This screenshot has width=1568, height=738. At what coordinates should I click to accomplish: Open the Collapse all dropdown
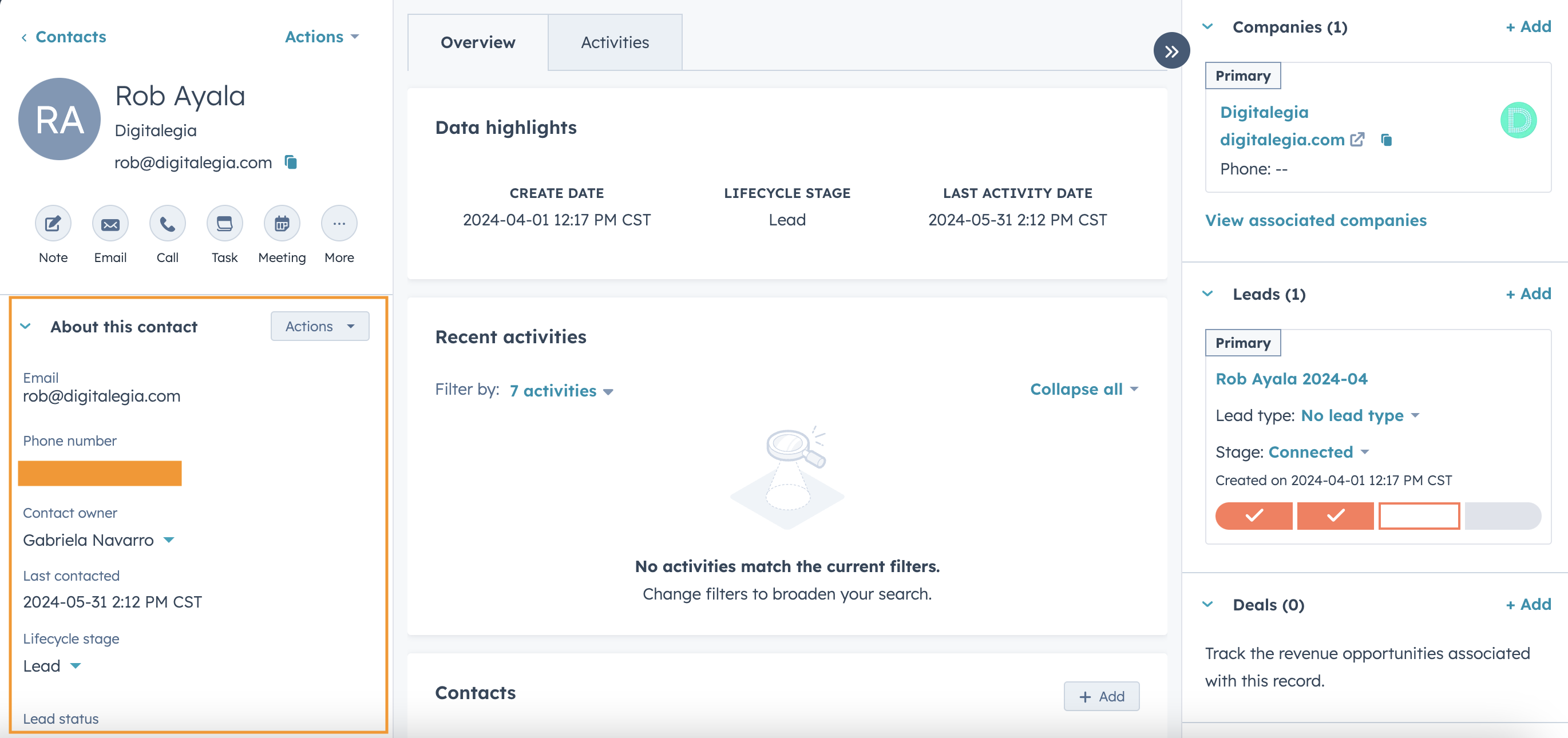(1084, 390)
